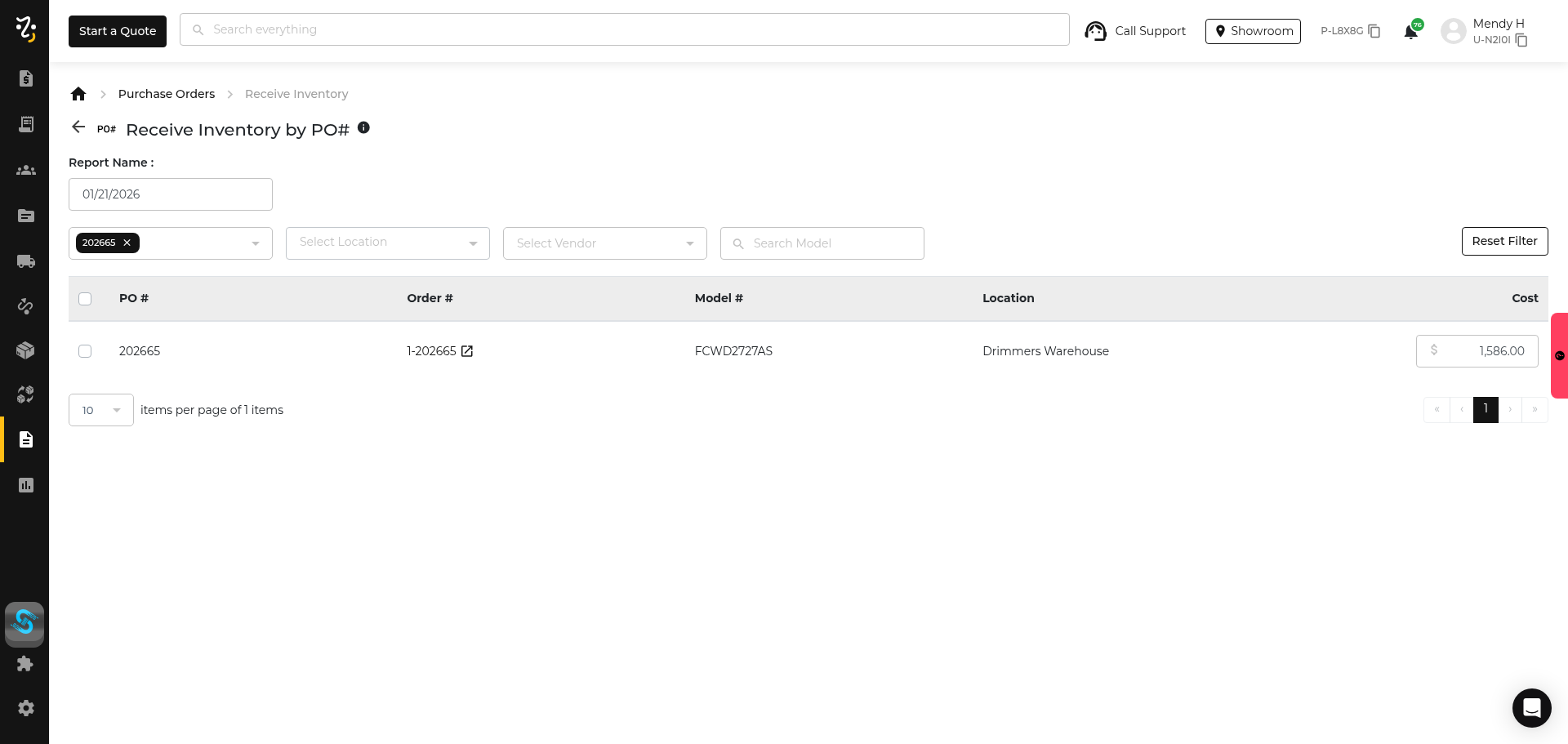Open the settings gear in sidebar
Screen dimensions: 1568x744
pos(25,708)
